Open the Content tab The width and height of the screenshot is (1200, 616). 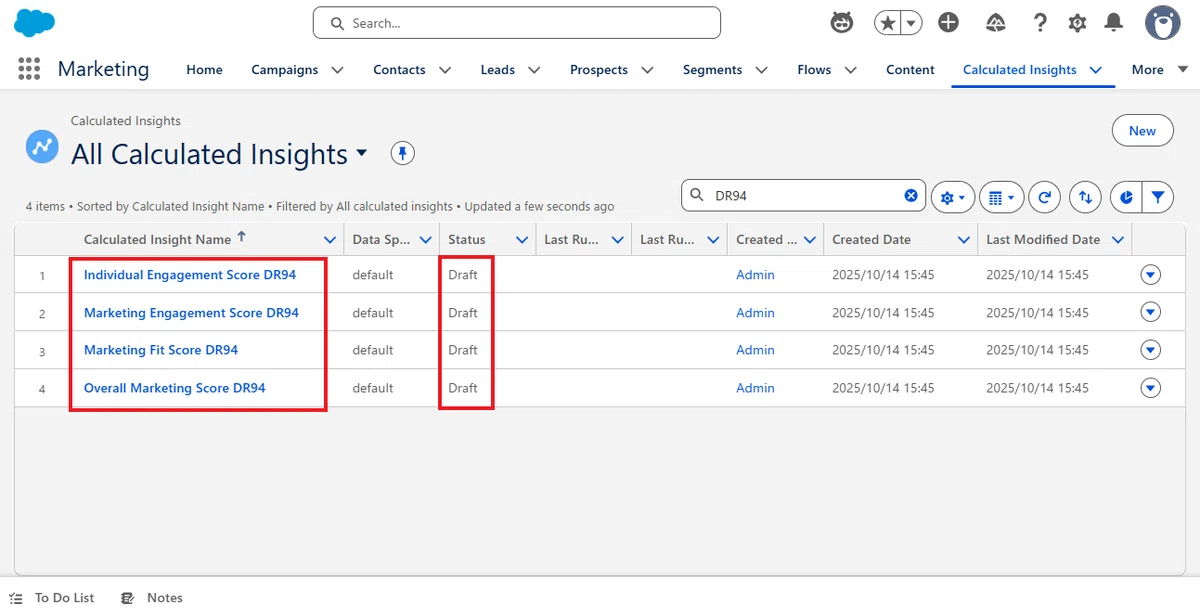coord(910,70)
